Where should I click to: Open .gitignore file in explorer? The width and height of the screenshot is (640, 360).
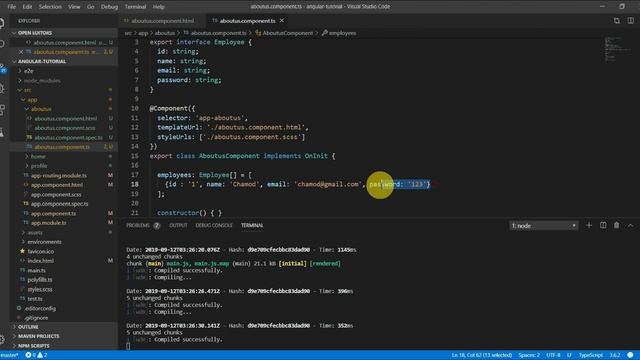(x=36, y=318)
